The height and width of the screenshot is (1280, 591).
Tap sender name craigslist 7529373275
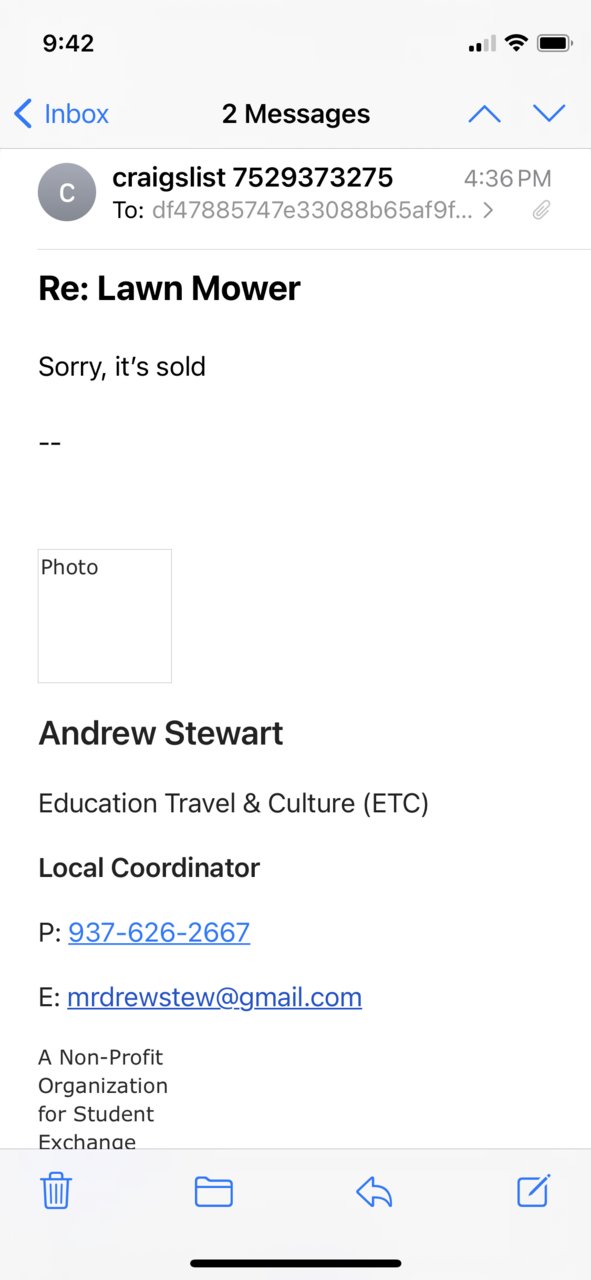[x=253, y=178]
